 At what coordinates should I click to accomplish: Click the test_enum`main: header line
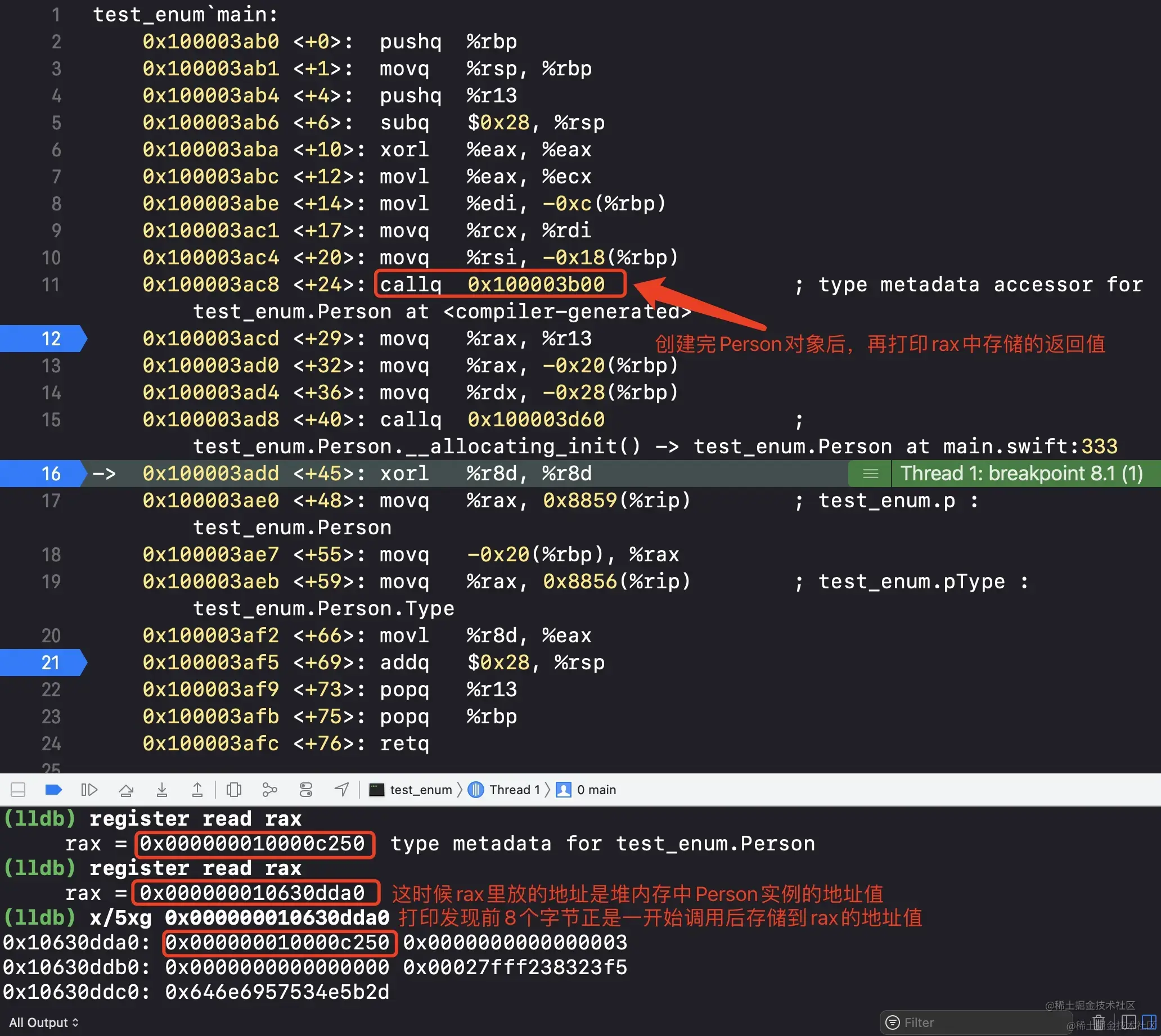point(186,15)
